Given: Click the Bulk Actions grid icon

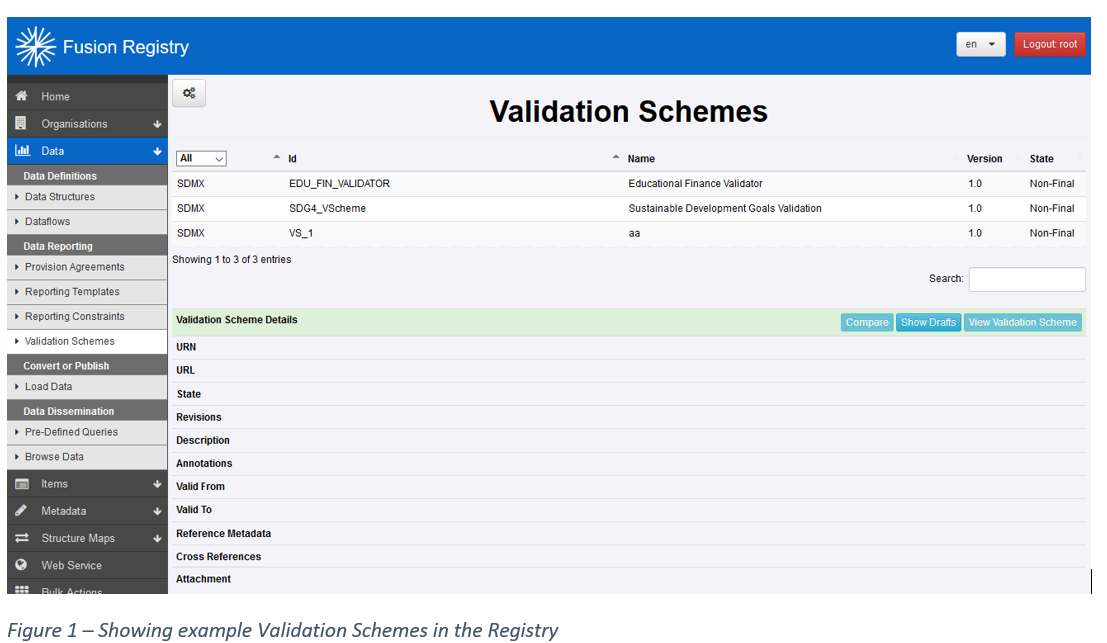Looking at the screenshot, I should click(x=19, y=591).
